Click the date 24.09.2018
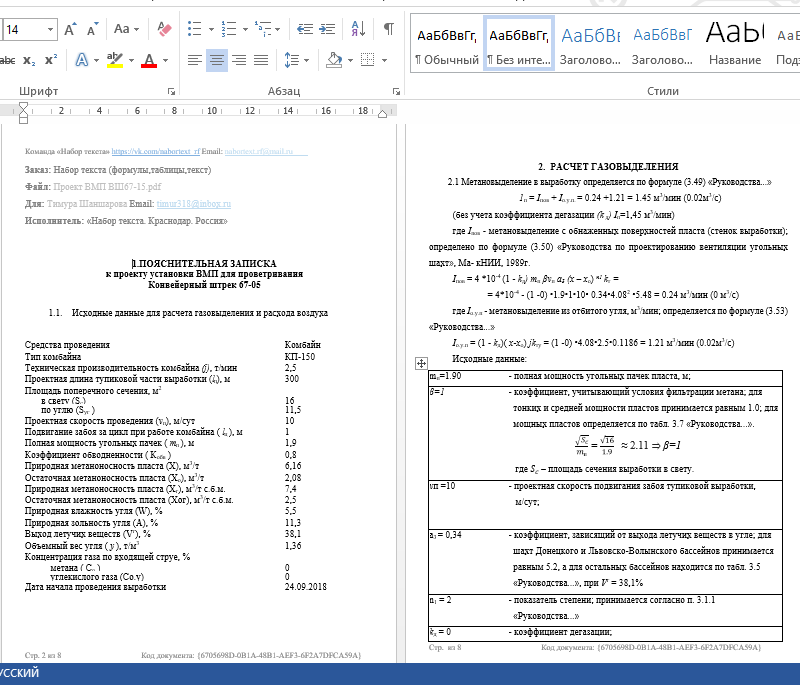The width and height of the screenshot is (800, 685). 306,587
